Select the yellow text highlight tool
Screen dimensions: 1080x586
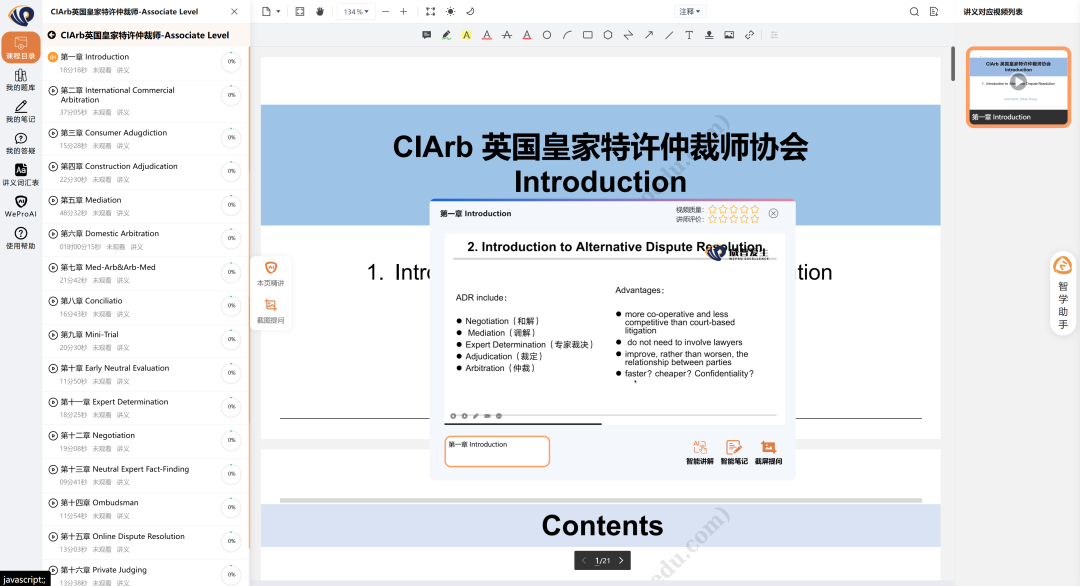point(466,35)
